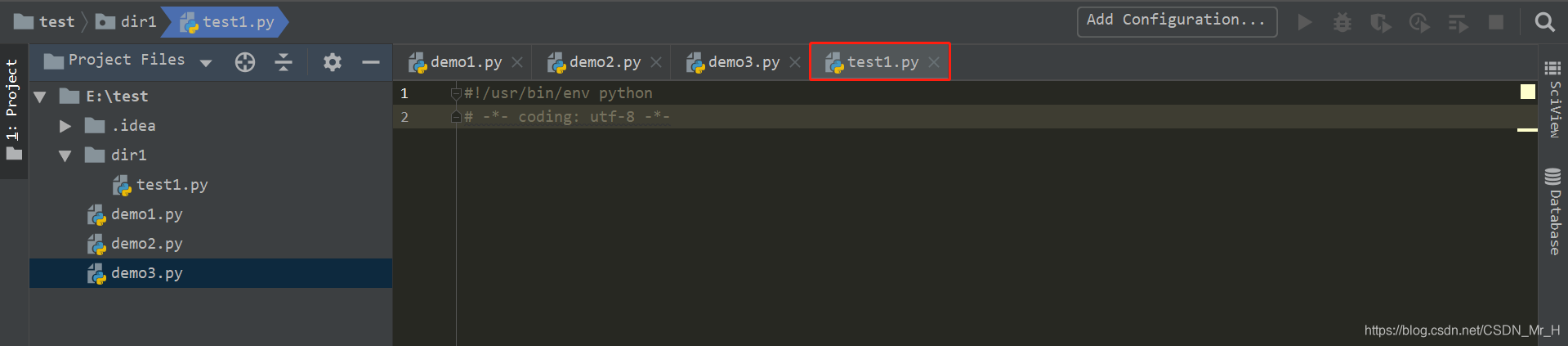Select test1.py in project tree

(x=160, y=186)
